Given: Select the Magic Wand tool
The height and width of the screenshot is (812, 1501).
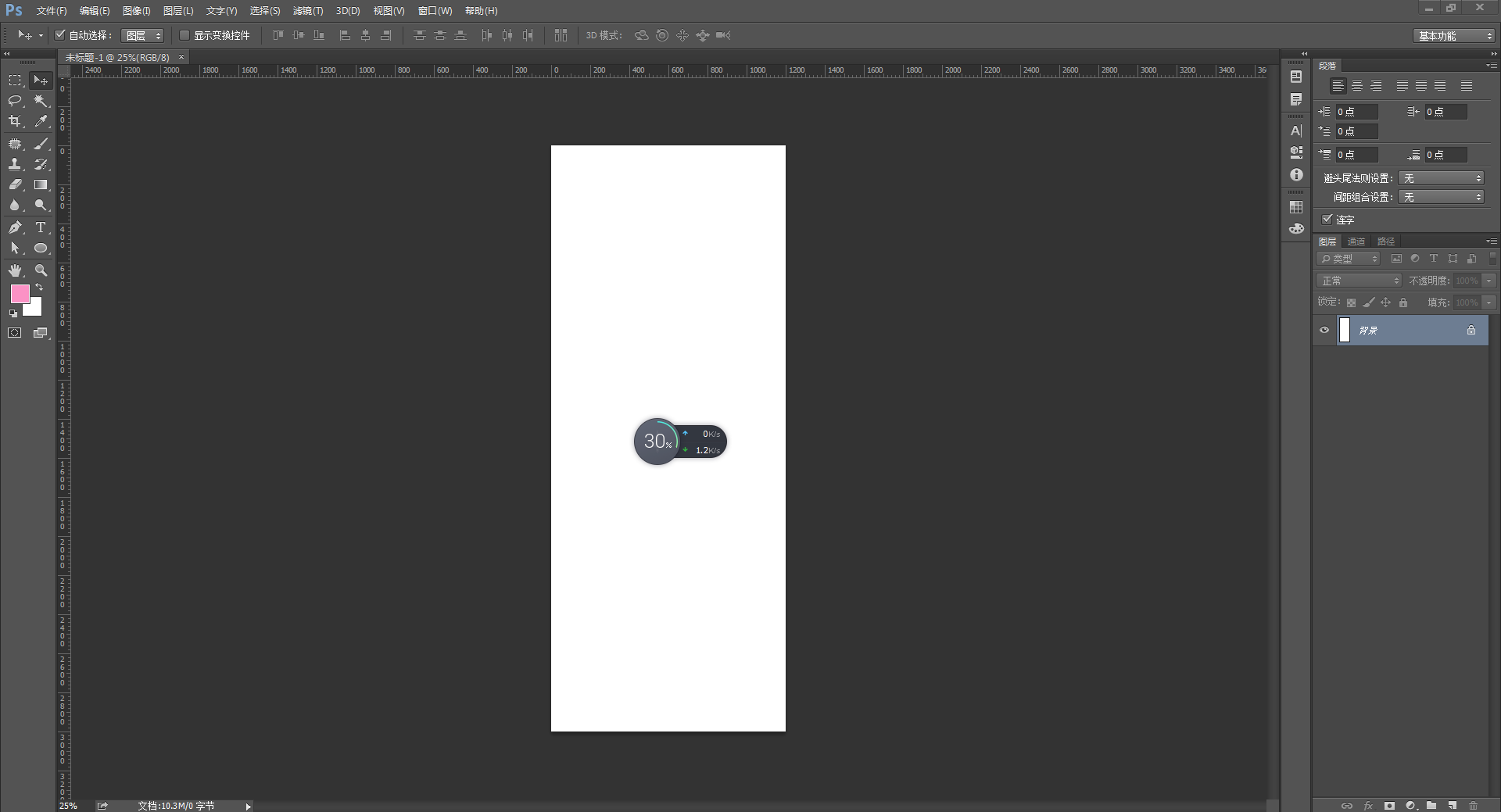Looking at the screenshot, I should point(41,101).
